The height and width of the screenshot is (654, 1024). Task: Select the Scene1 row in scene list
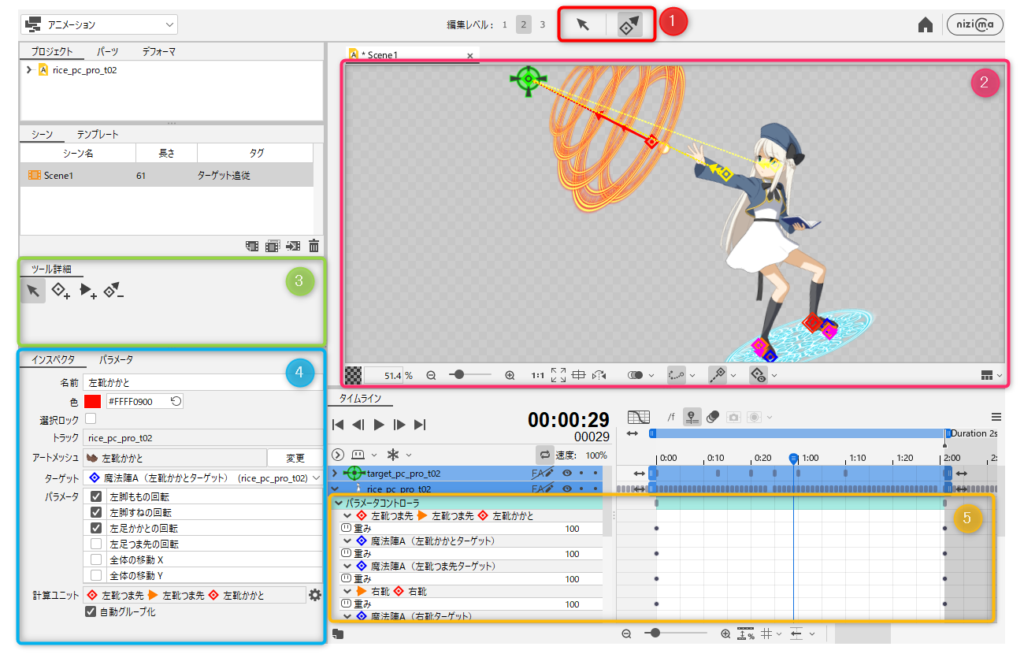click(167, 175)
